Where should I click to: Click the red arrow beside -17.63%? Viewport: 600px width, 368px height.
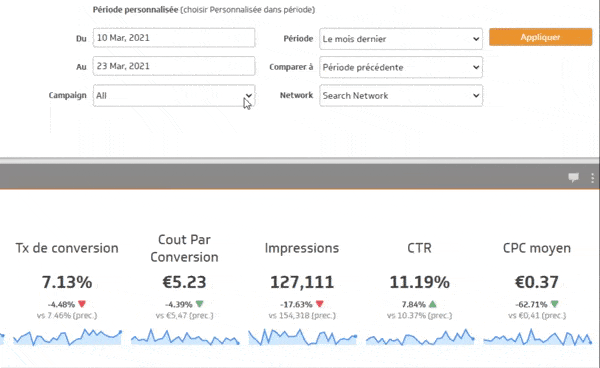point(320,304)
